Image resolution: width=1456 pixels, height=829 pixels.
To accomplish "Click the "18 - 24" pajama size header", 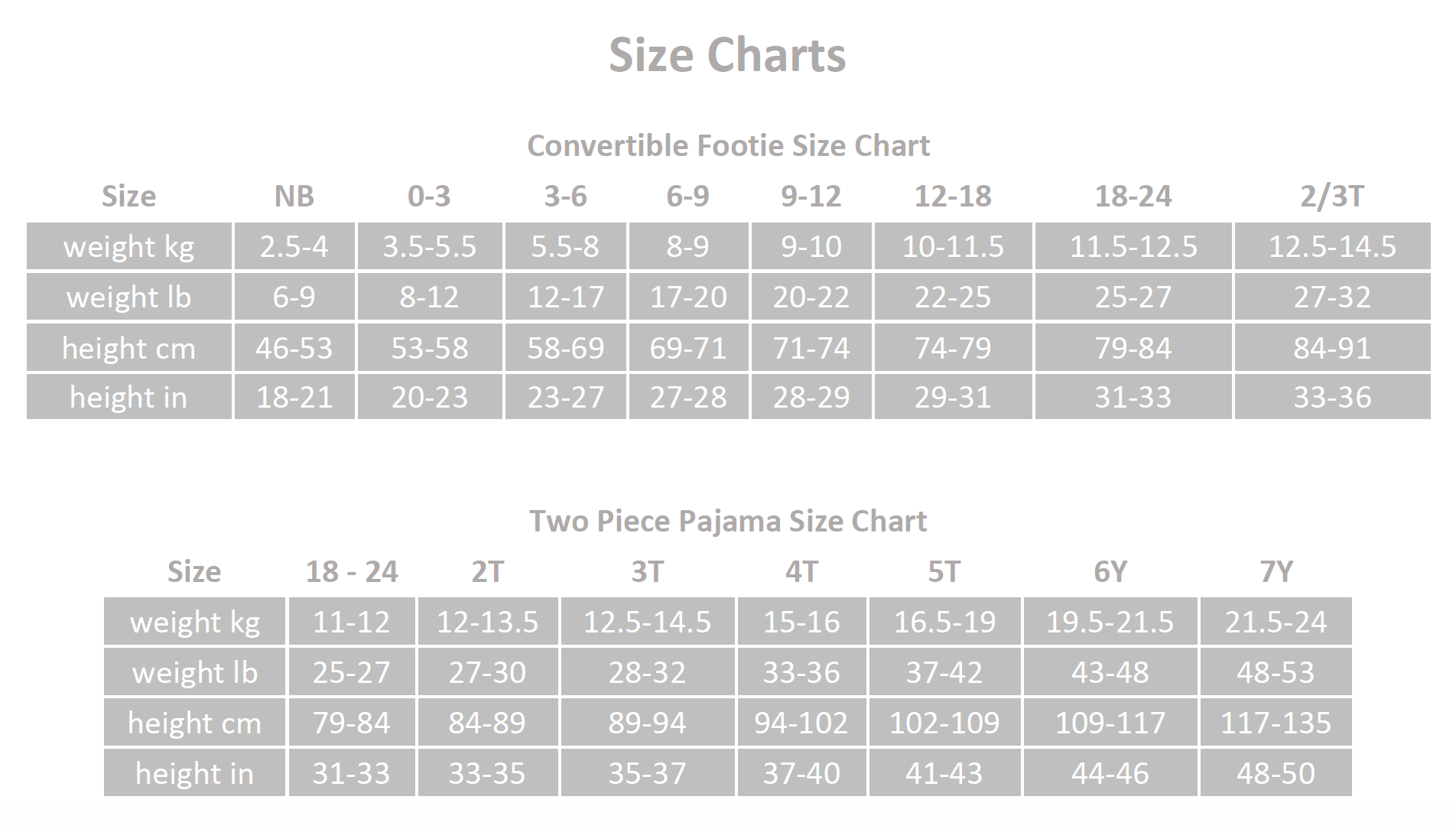I will pyautogui.click(x=352, y=571).
